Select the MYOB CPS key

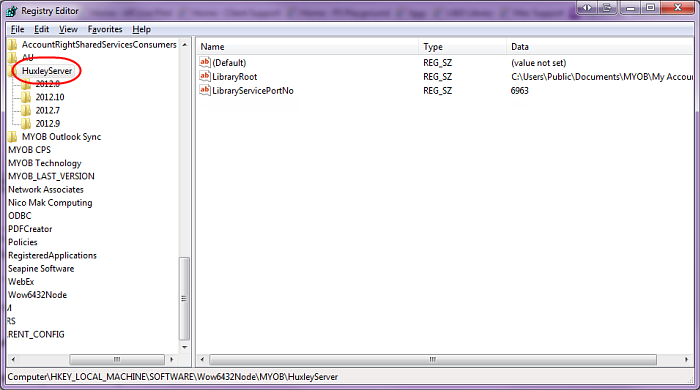click(29, 150)
